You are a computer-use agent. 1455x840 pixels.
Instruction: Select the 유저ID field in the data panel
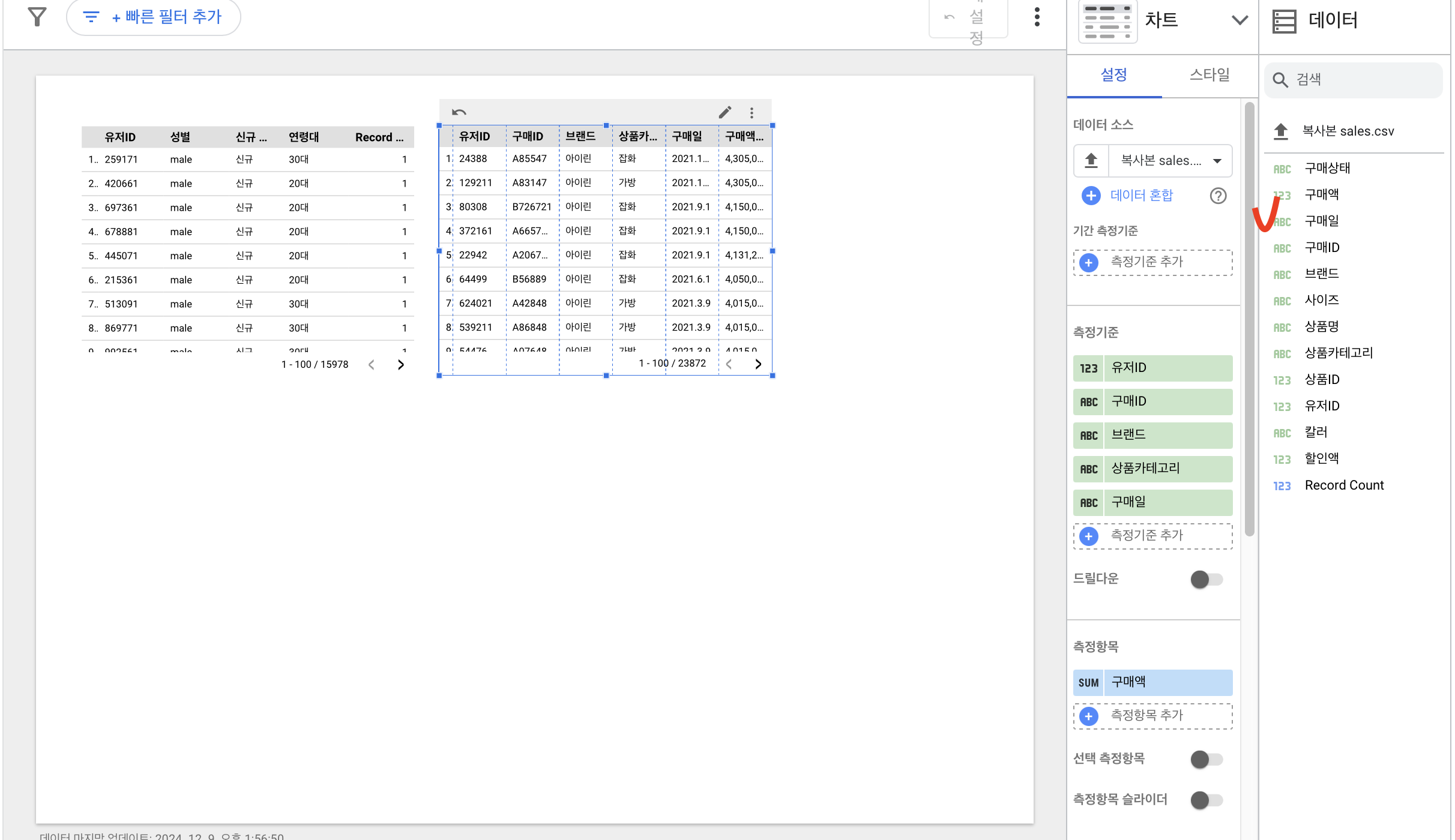[1322, 406]
